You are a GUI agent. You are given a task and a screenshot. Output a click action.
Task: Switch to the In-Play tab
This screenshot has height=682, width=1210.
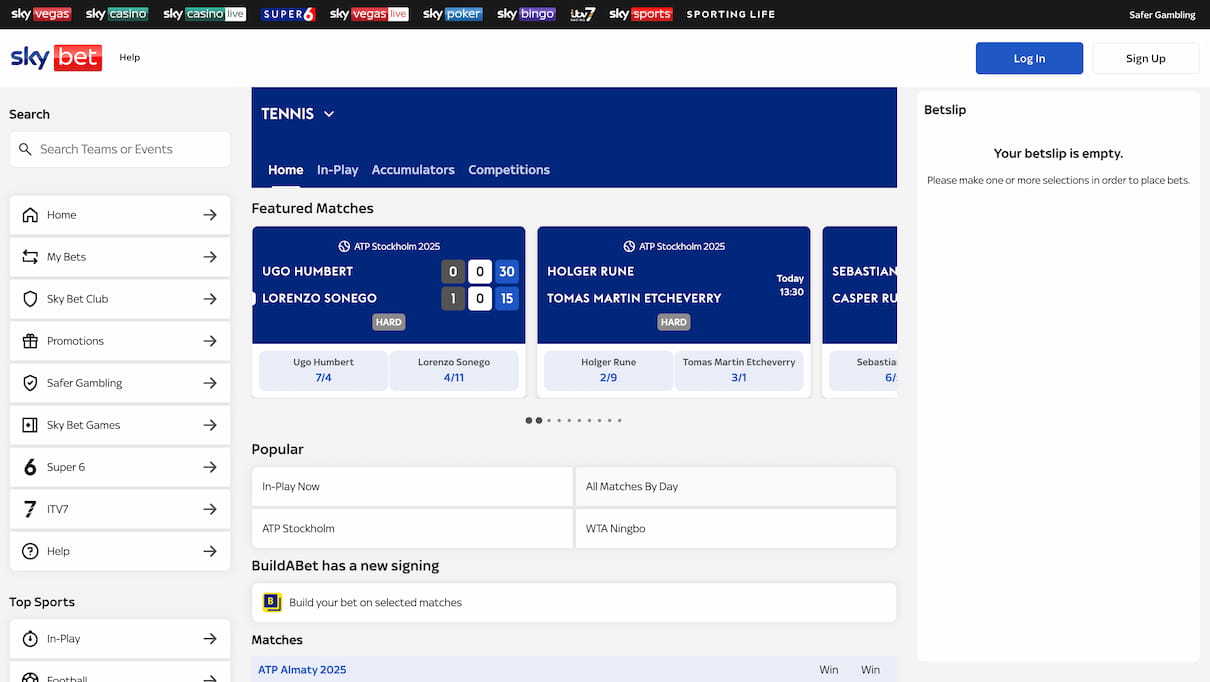point(337,169)
